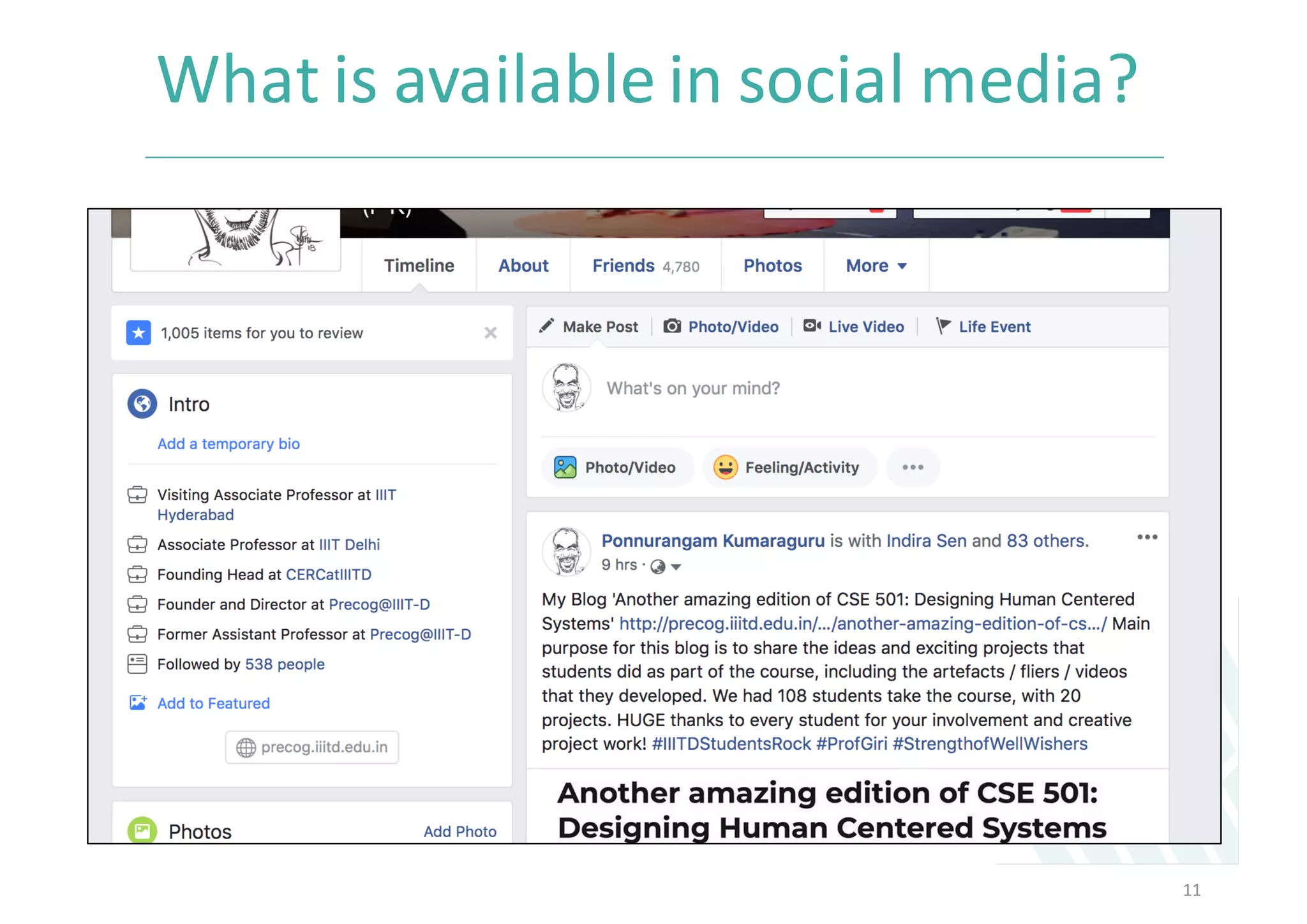Open Indira Sen tagged profile

926,540
